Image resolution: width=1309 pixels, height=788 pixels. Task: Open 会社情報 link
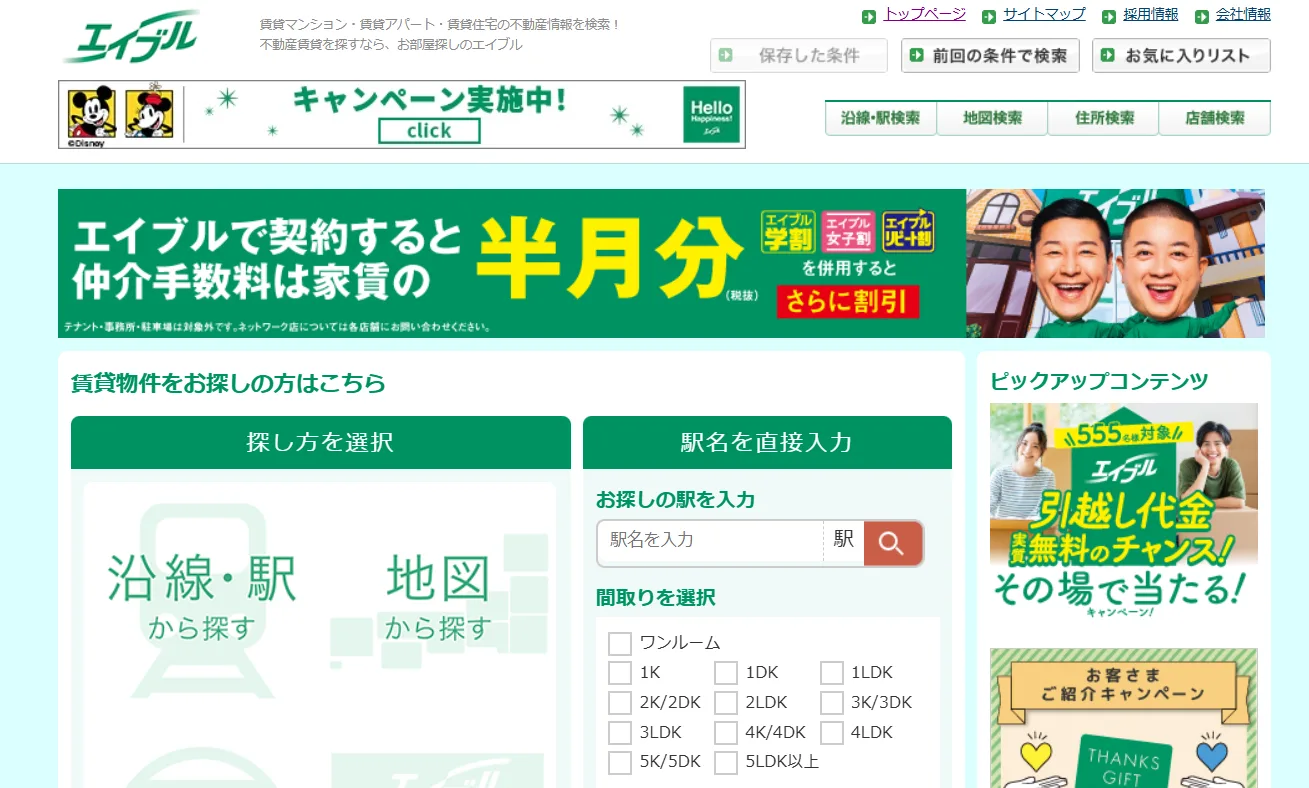(1244, 14)
